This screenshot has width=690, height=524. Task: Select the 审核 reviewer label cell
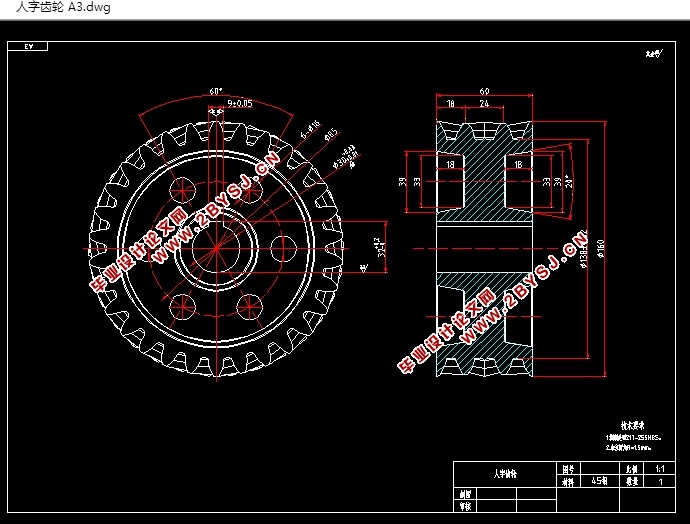[465, 506]
